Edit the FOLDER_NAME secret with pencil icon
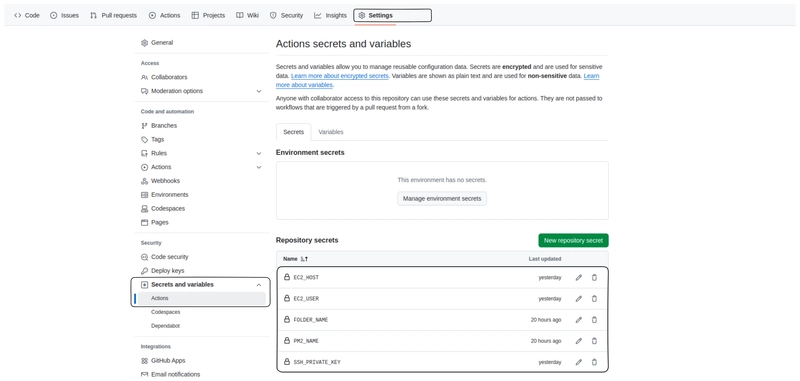This screenshot has width=800, height=381. tap(579, 320)
